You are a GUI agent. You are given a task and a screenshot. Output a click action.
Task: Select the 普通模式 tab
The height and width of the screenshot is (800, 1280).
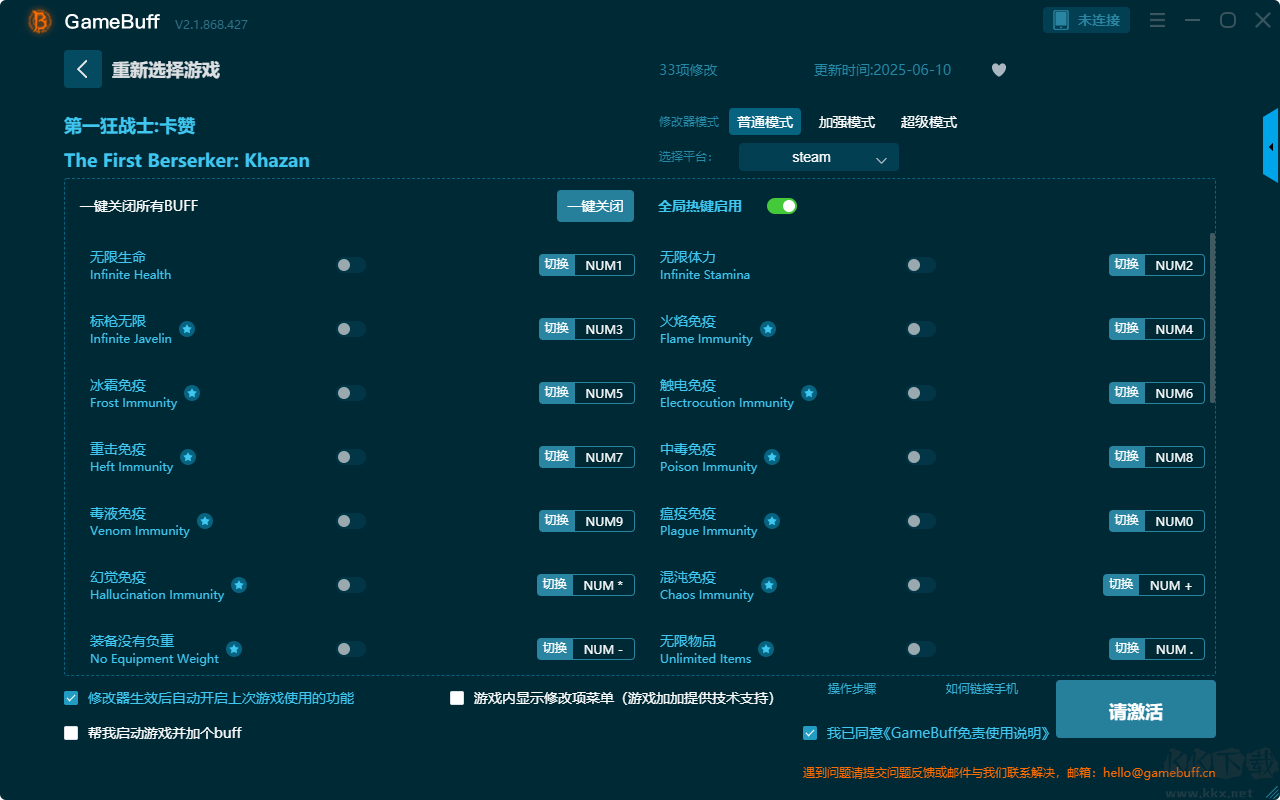coord(765,122)
